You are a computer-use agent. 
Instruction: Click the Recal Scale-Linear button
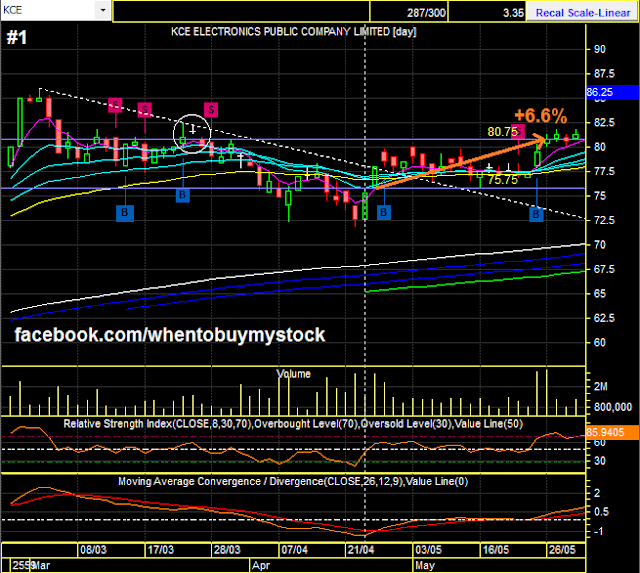point(583,13)
